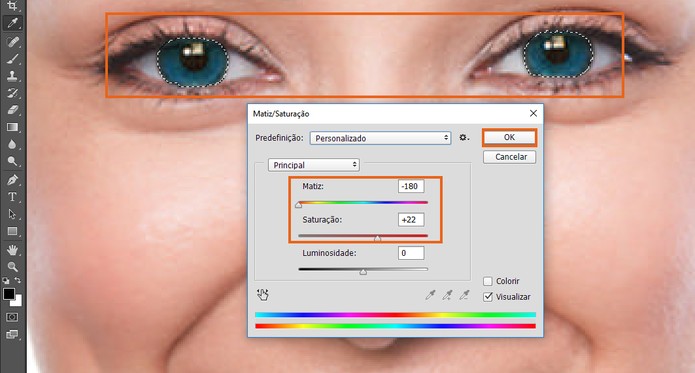
Task: Click the Cancelar button
Action: pyautogui.click(x=509, y=157)
